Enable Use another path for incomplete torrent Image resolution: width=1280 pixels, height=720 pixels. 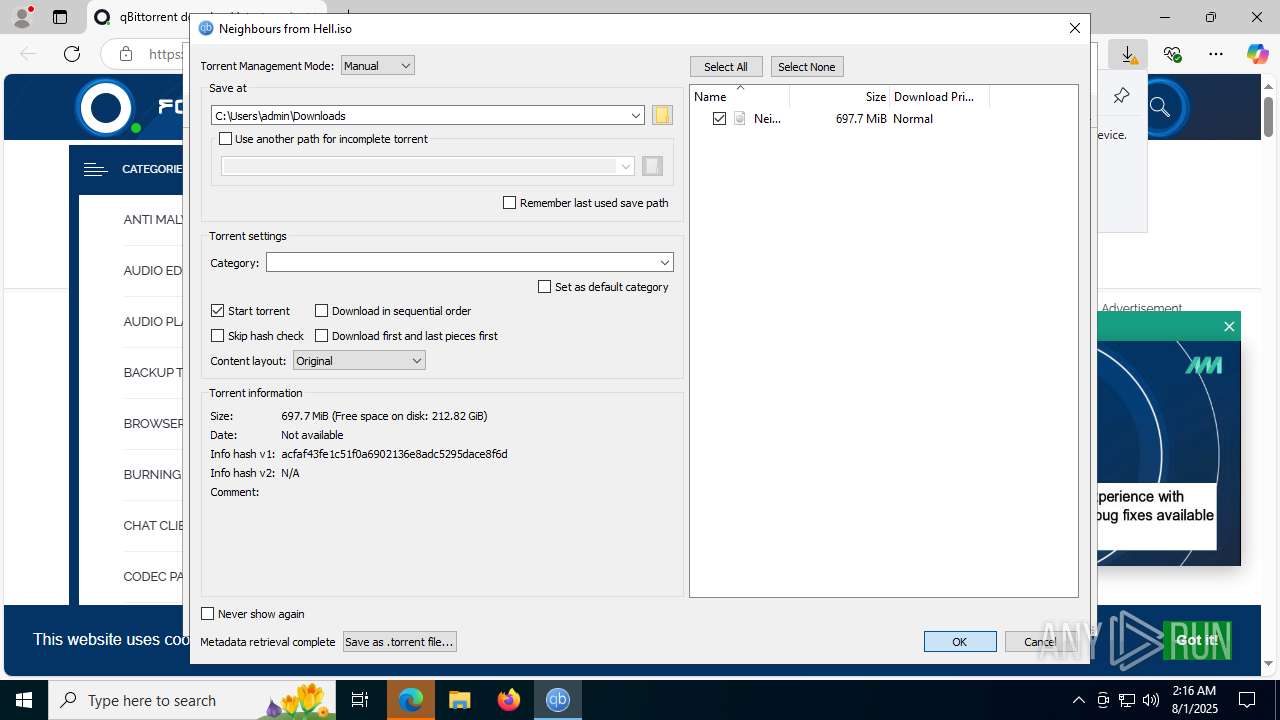(x=225, y=139)
